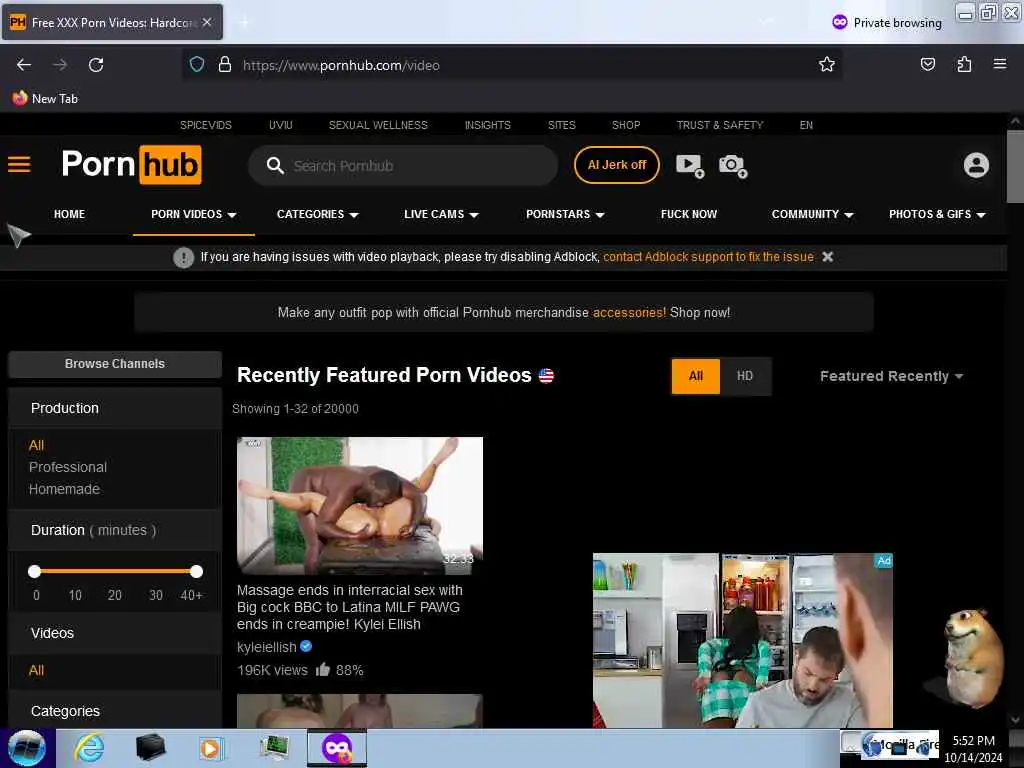This screenshot has width=1024, height=768.
Task: Click the duration slider track near 20
Action: 115,571
